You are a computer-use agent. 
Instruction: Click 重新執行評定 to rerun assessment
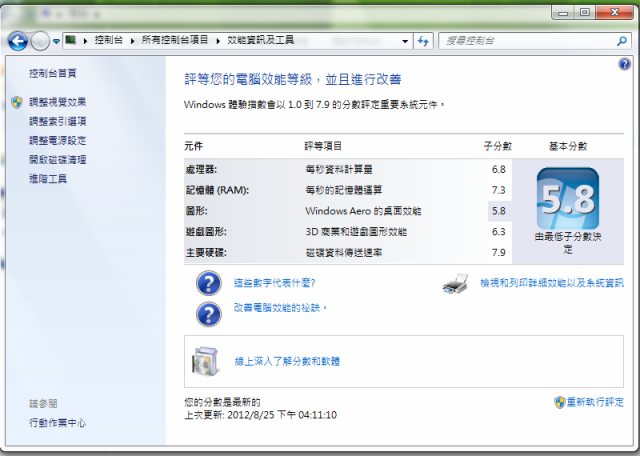coord(595,402)
